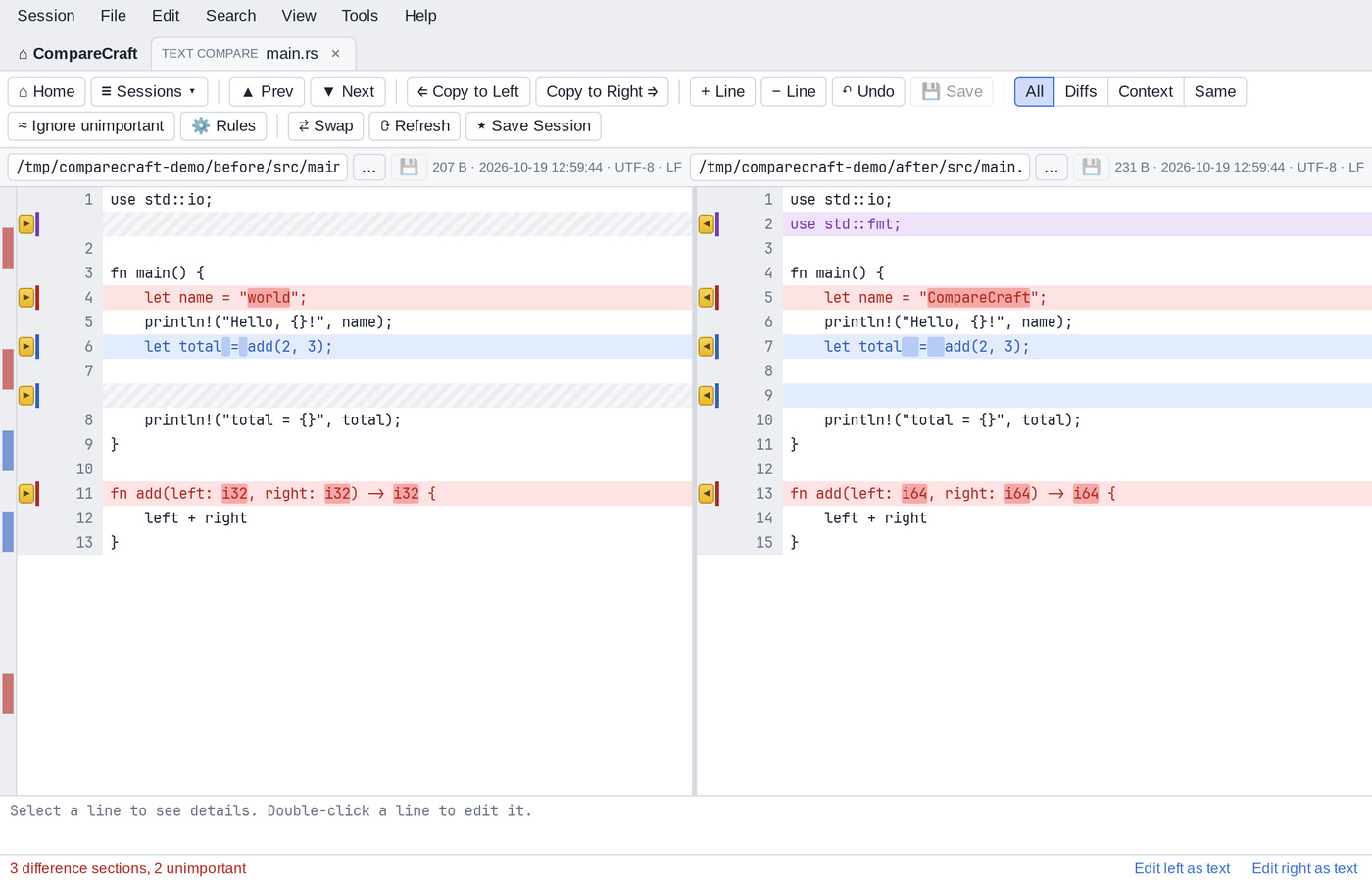The image size is (1372, 882).
Task: Open the Session menu
Action: [46, 16]
